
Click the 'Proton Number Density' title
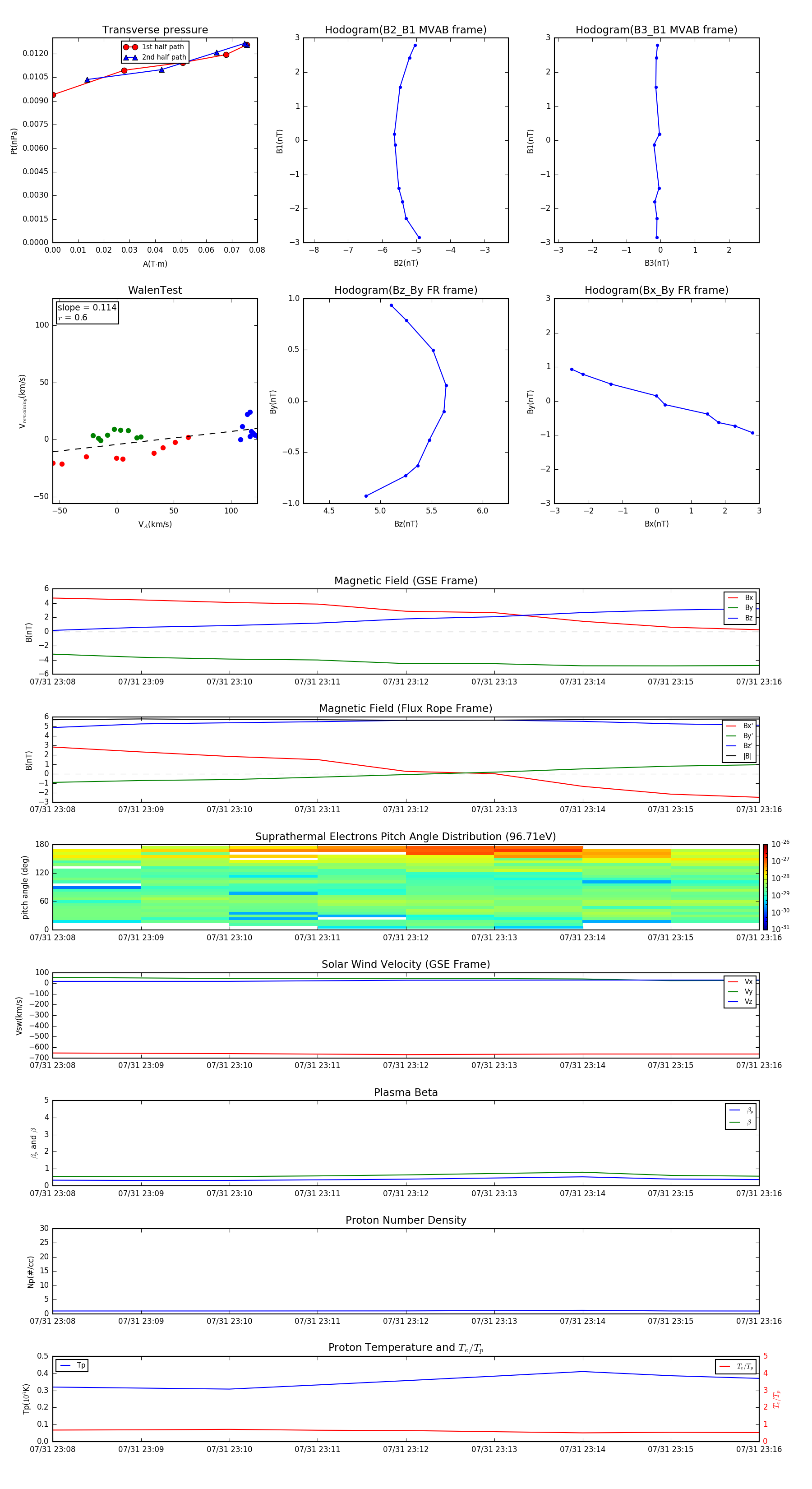tap(406, 1220)
